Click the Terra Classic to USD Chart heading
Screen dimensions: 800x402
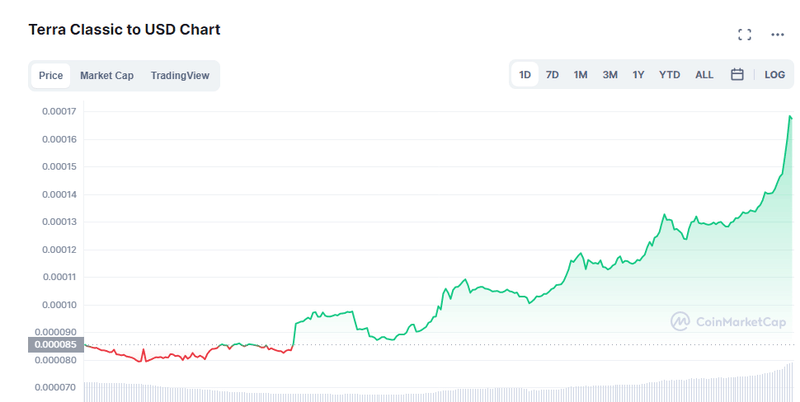click(124, 30)
